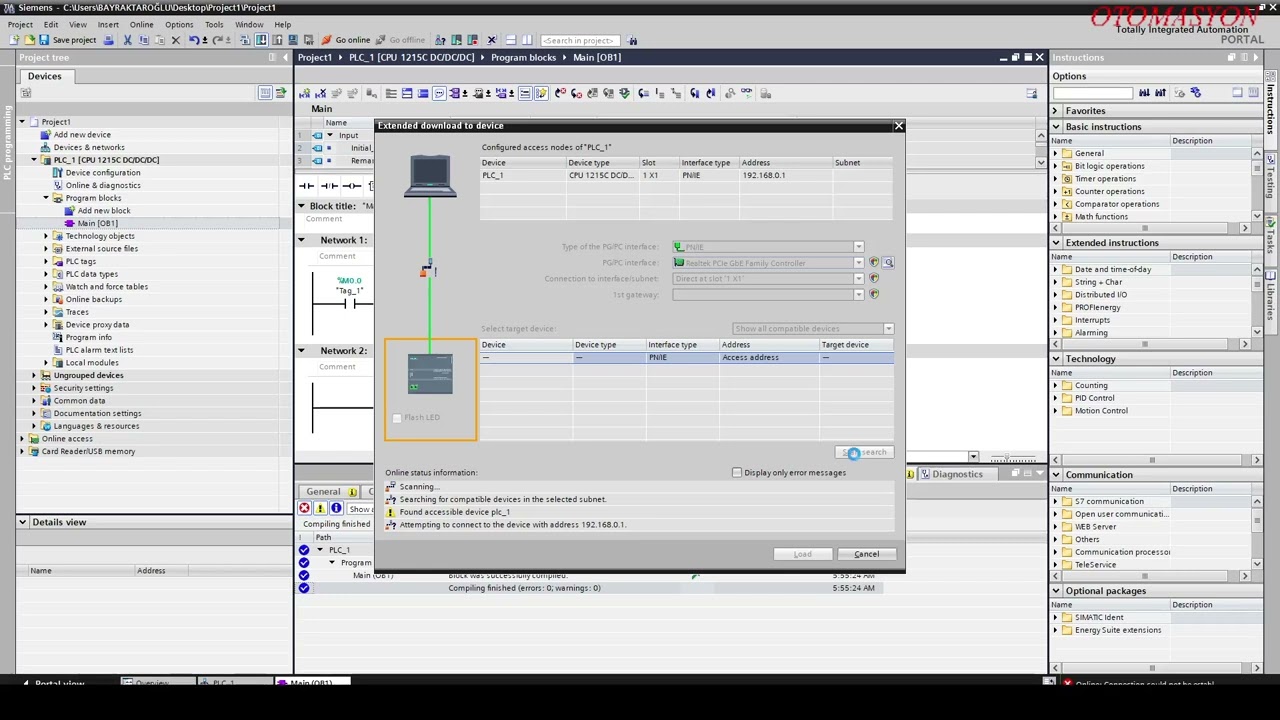This screenshot has width=1280, height=720.
Task: Click the Start search button
Action: [x=866, y=453]
